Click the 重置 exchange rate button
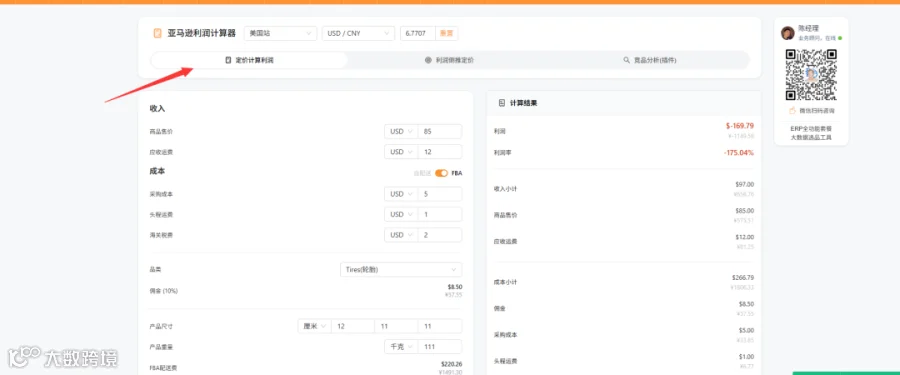 447,33
